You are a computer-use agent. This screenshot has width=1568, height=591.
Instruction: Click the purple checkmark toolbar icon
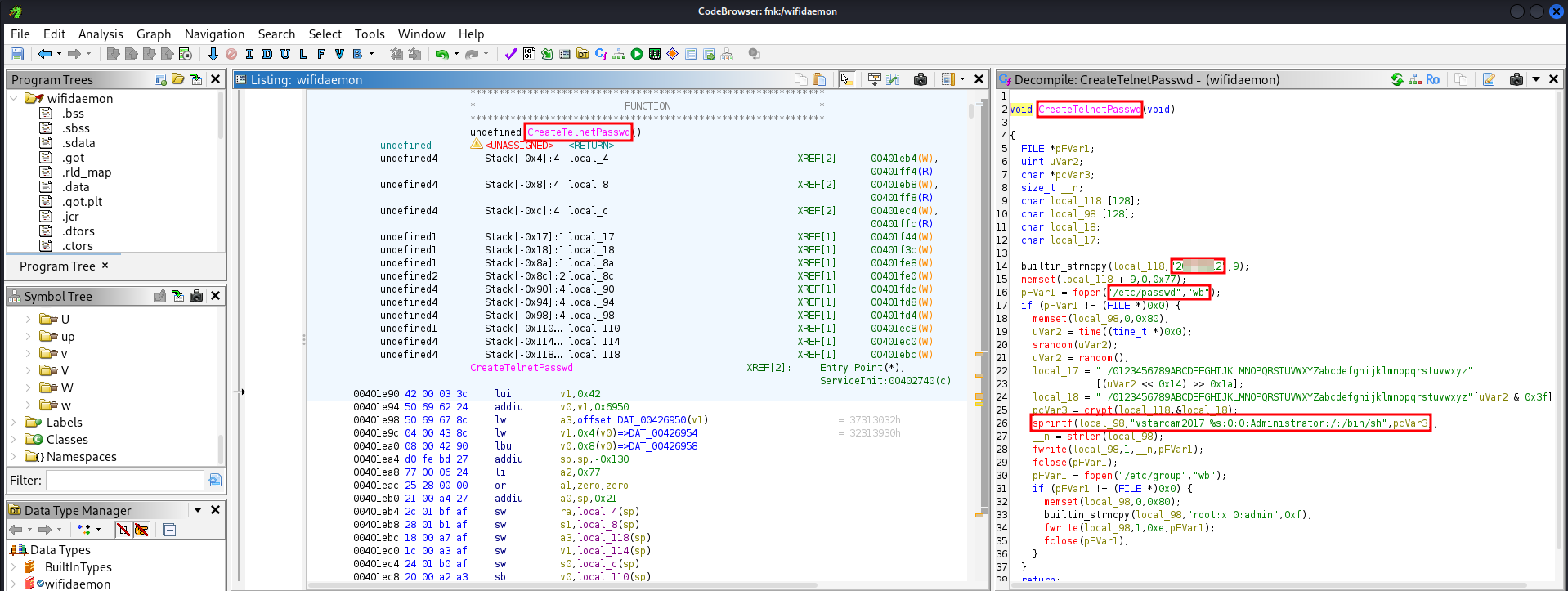pyautogui.click(x=511, y=54)
